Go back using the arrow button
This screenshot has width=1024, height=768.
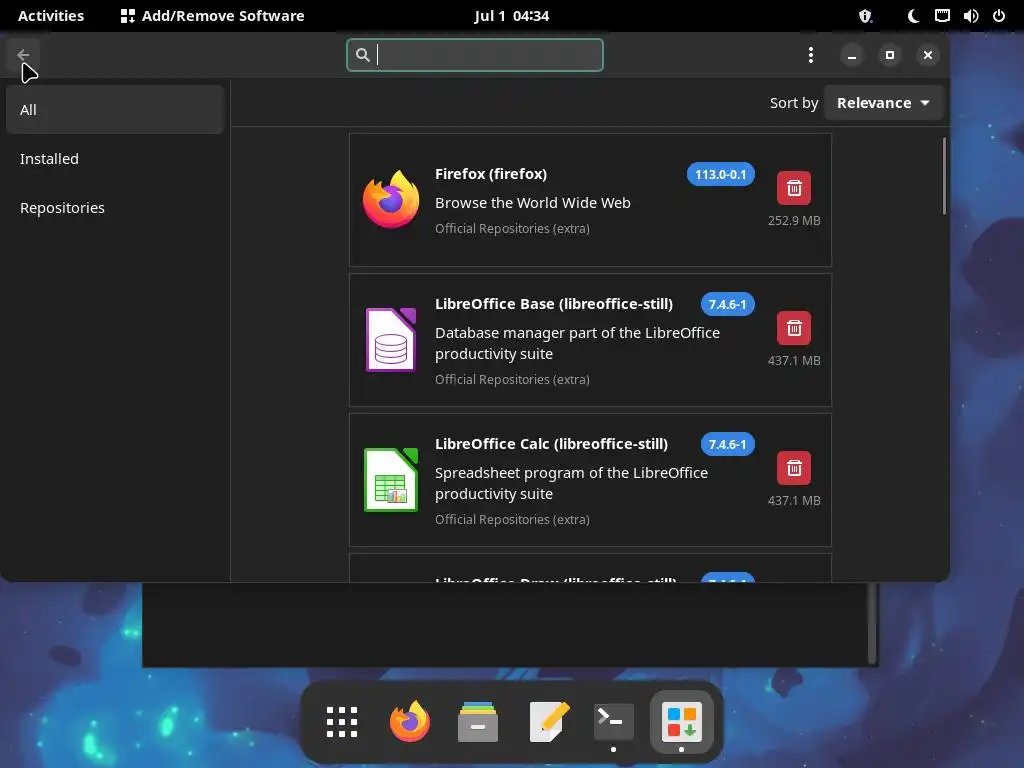tap(23, 55)
